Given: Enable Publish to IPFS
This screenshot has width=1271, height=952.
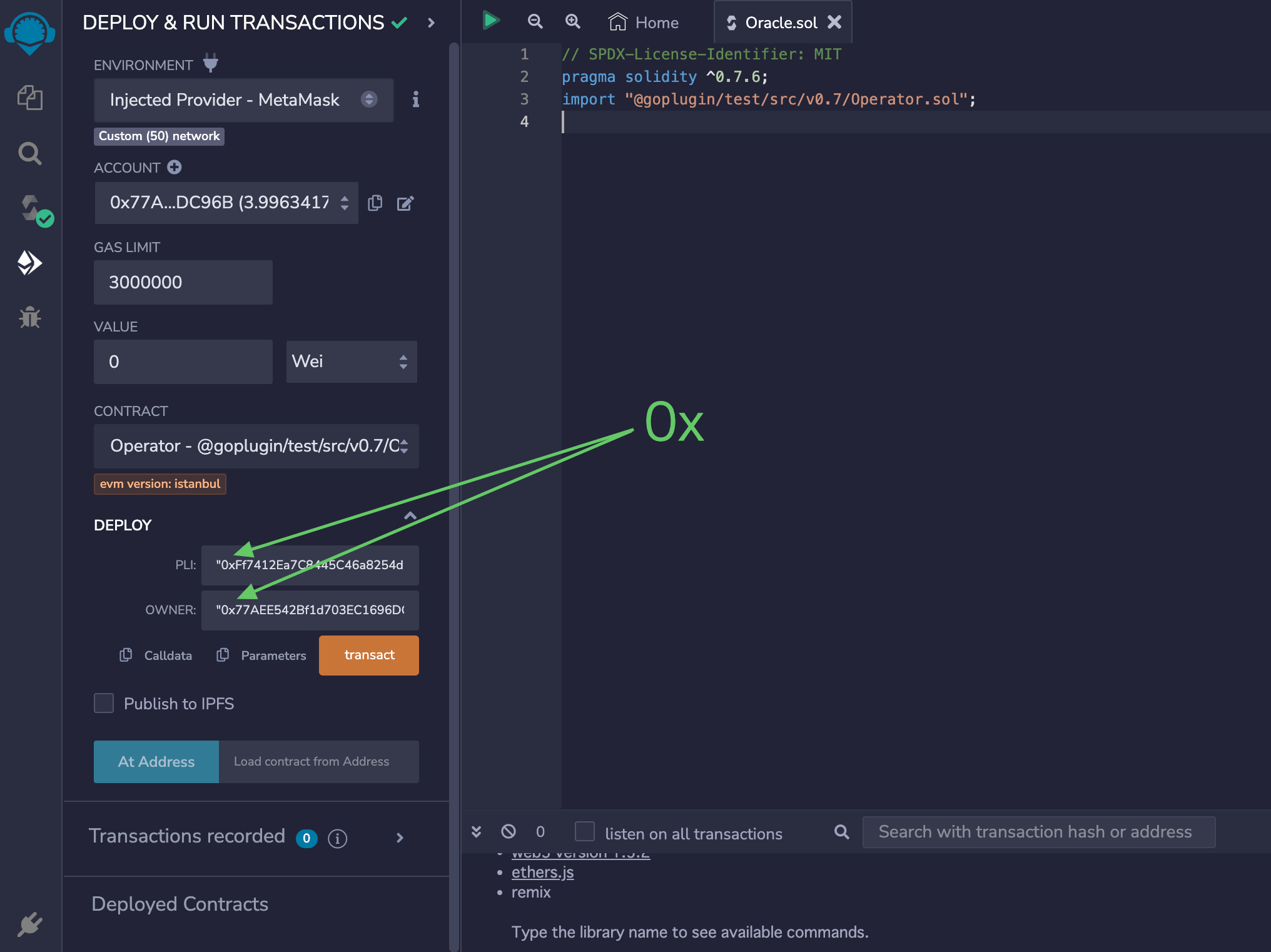Looking at the screenshot, I should (x=104, y=703).
